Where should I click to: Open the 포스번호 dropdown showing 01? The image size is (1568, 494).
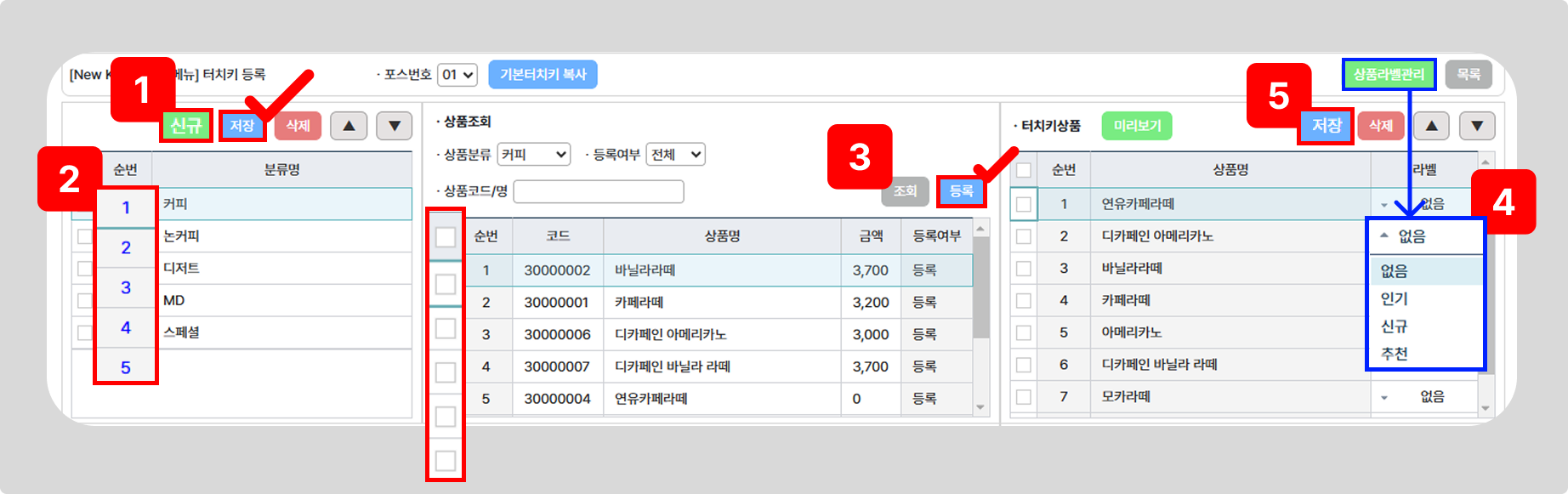click(x=457, y=75)
